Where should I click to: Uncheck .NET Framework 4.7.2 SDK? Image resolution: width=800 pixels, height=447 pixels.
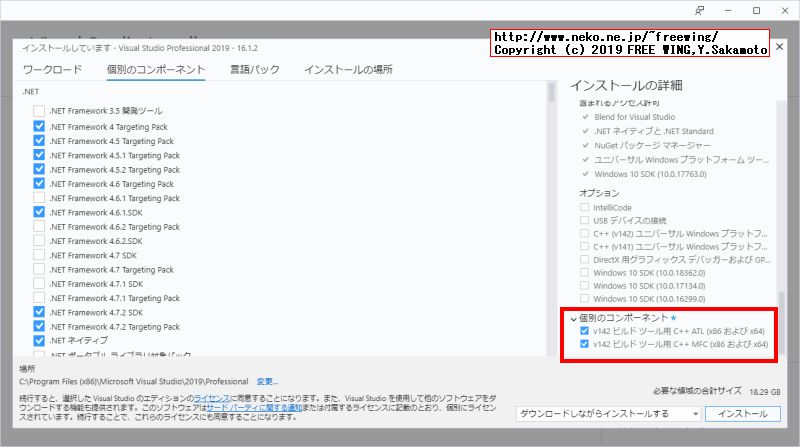pos(39,312)
